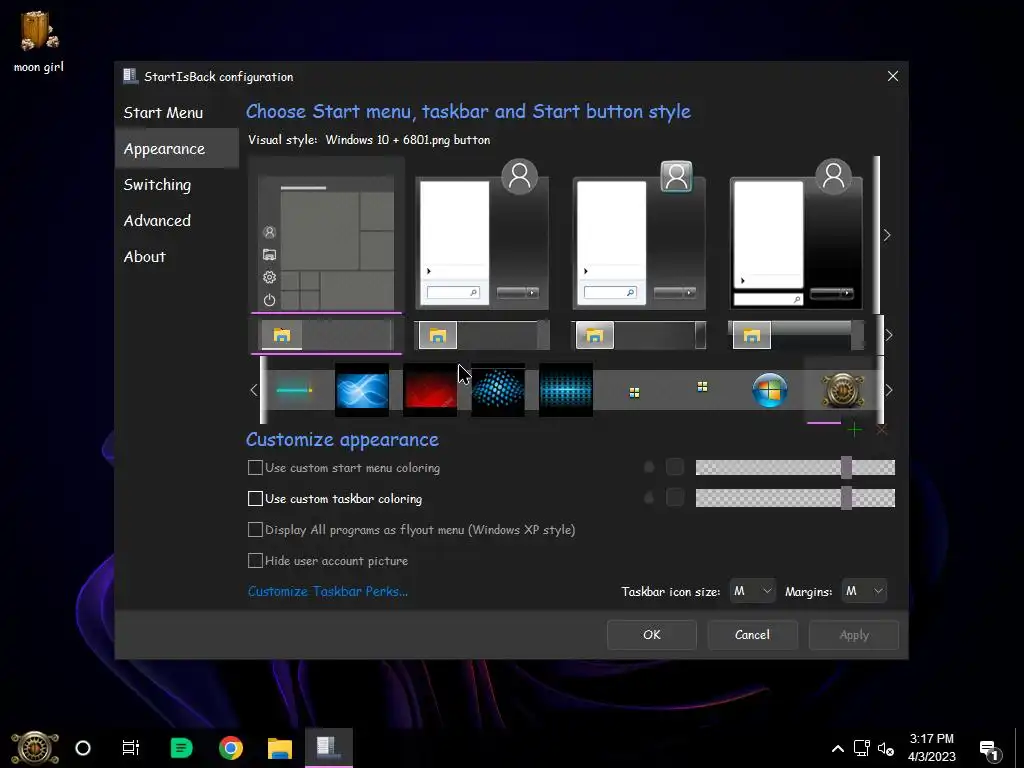1024x768 pixels.
Task: Choose the raised small four-color flag button
Action: [702, 387]
